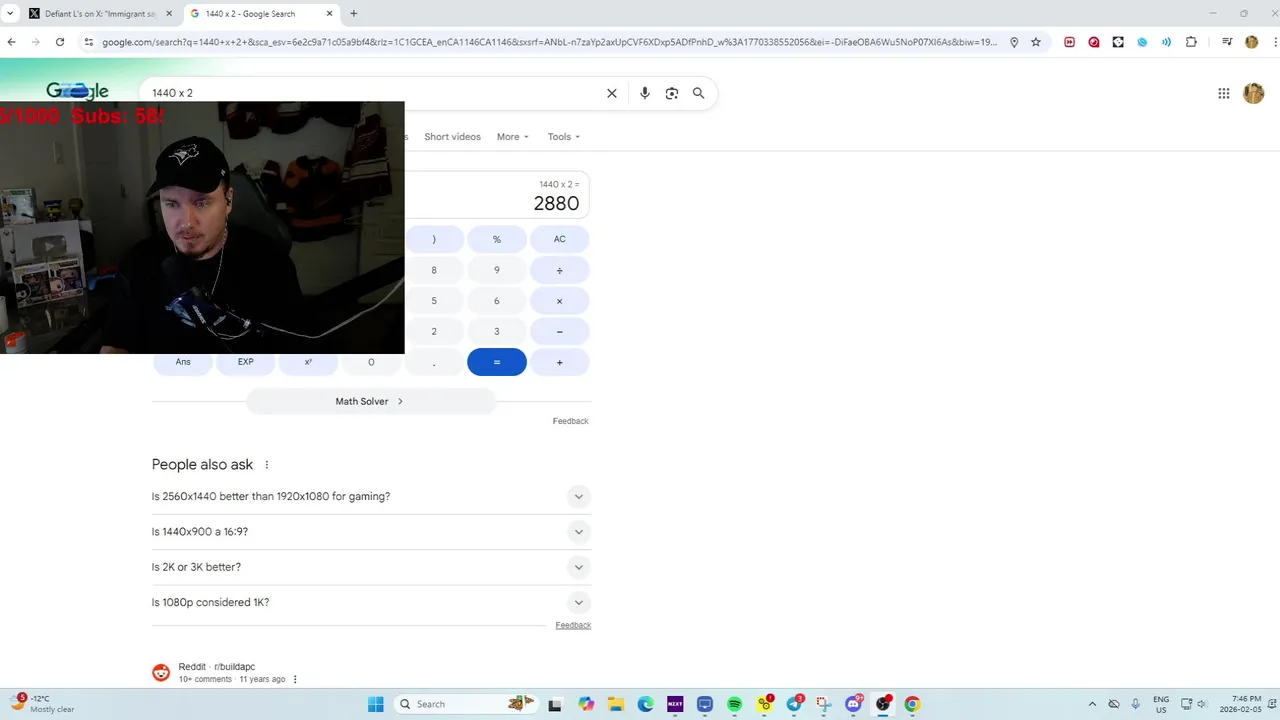Open the Tools dropdown
The height and width of the screenshot is (720, 1280).
tap(564, 137)
